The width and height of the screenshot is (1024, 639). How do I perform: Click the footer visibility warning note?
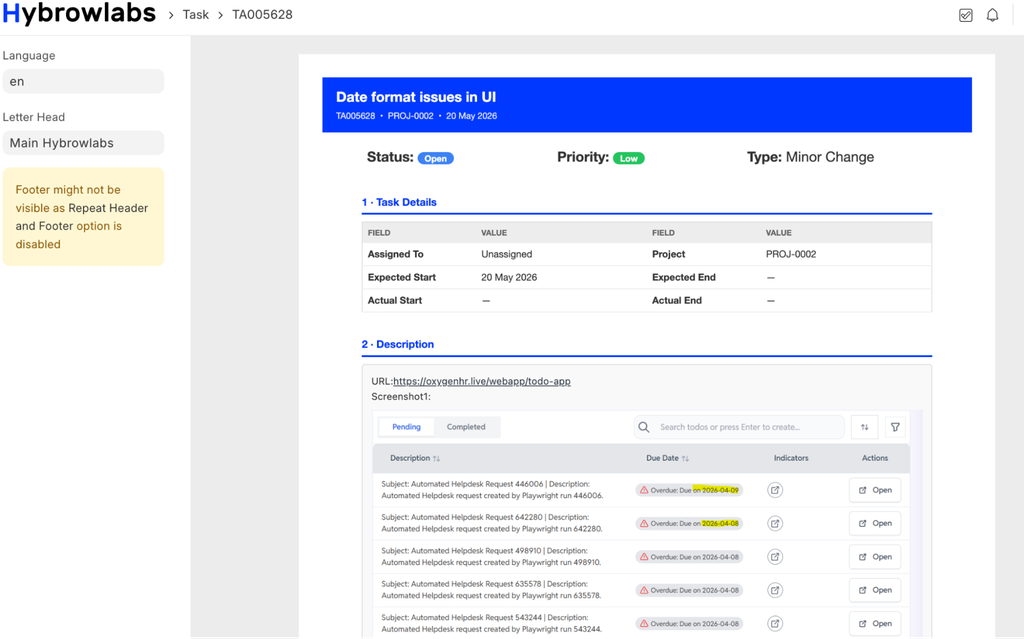(x=83, y=216)
